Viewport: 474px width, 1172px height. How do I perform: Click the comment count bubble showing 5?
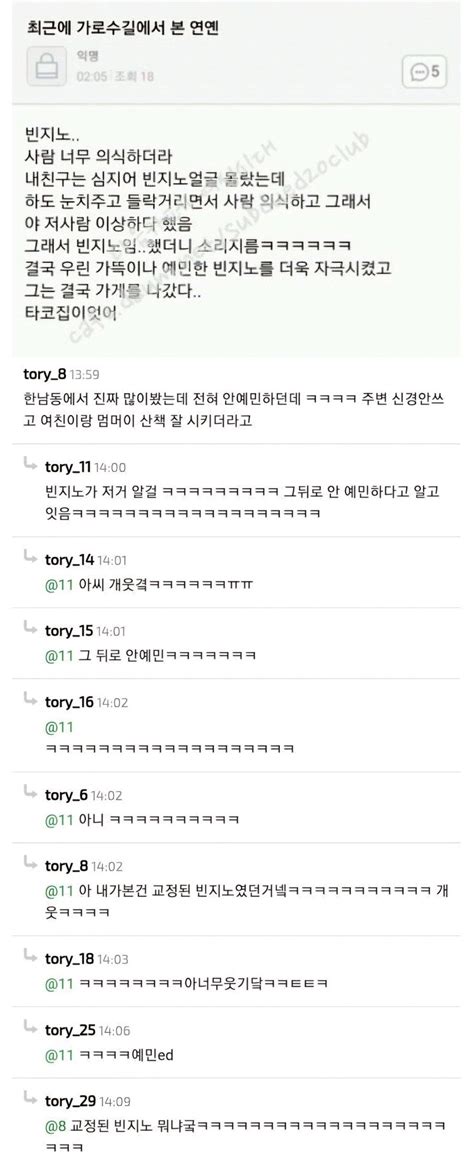click(424, 72)
